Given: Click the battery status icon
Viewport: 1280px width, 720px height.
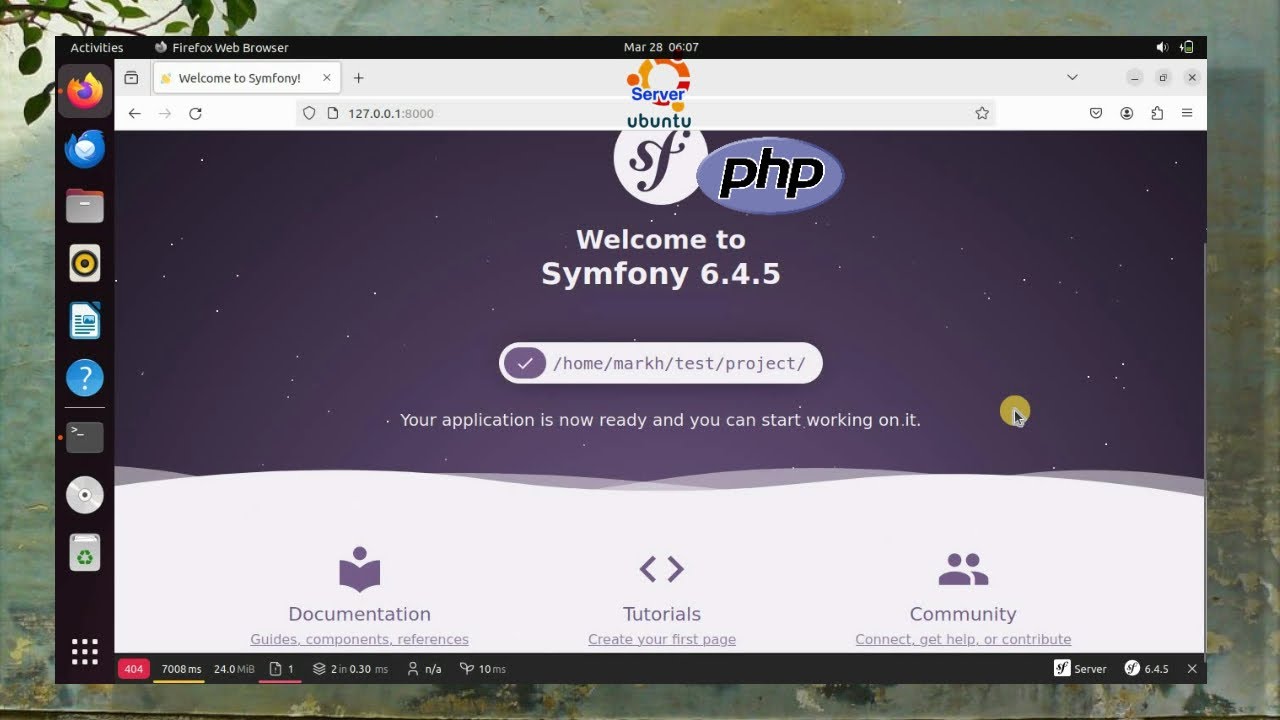Looking at the screenshot, I should 1187,47.
